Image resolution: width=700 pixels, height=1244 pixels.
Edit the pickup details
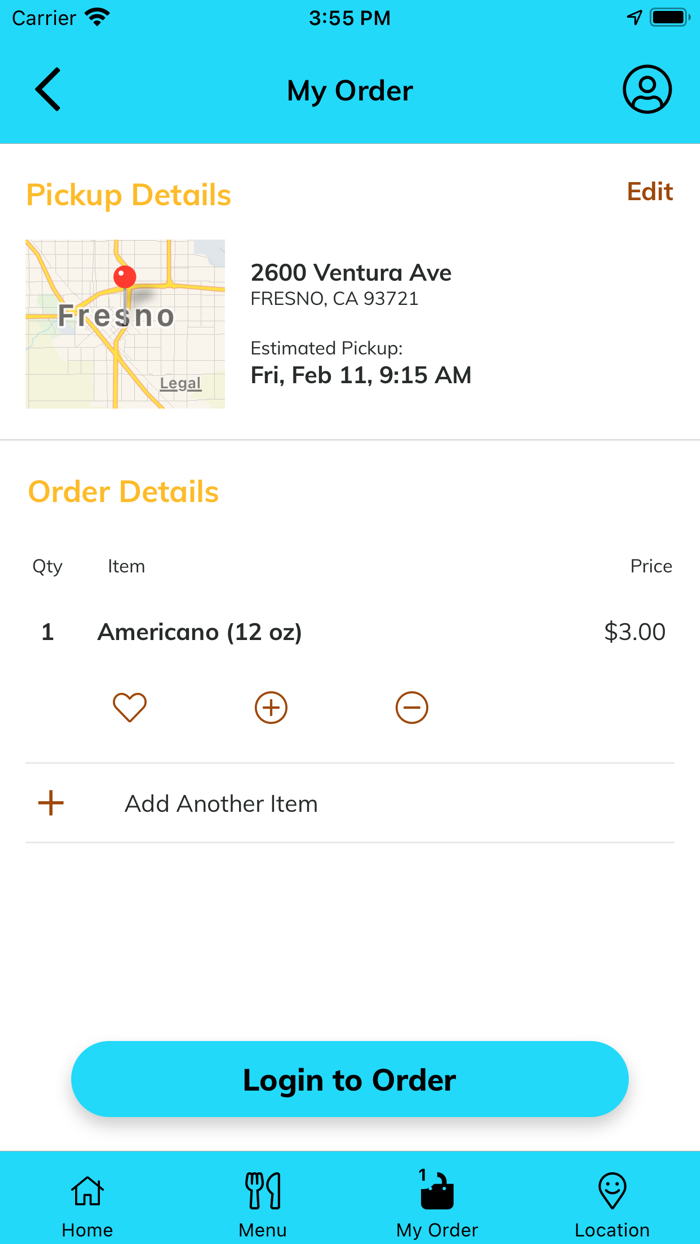649,191
